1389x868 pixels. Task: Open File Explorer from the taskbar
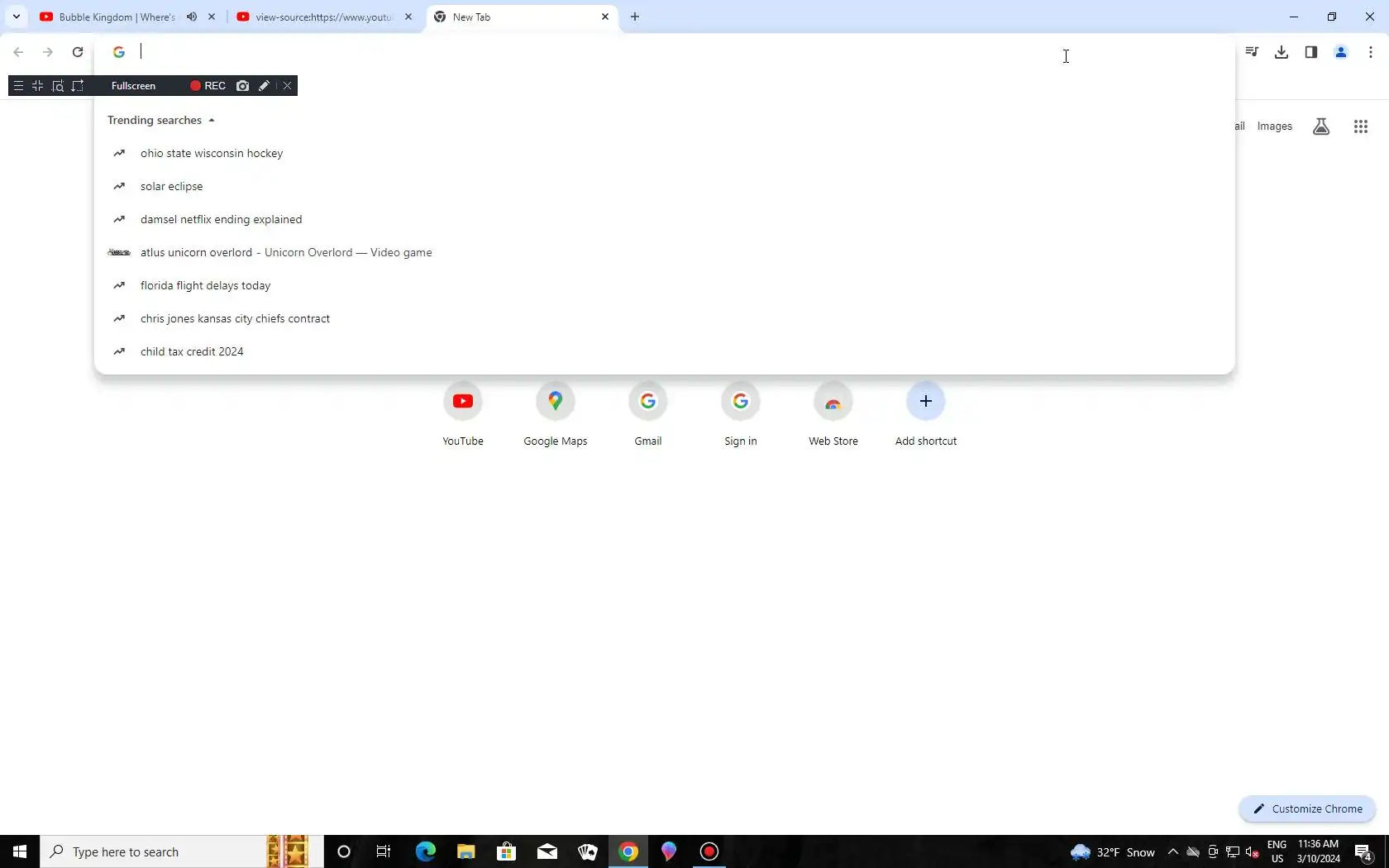[x=466, y=851]
